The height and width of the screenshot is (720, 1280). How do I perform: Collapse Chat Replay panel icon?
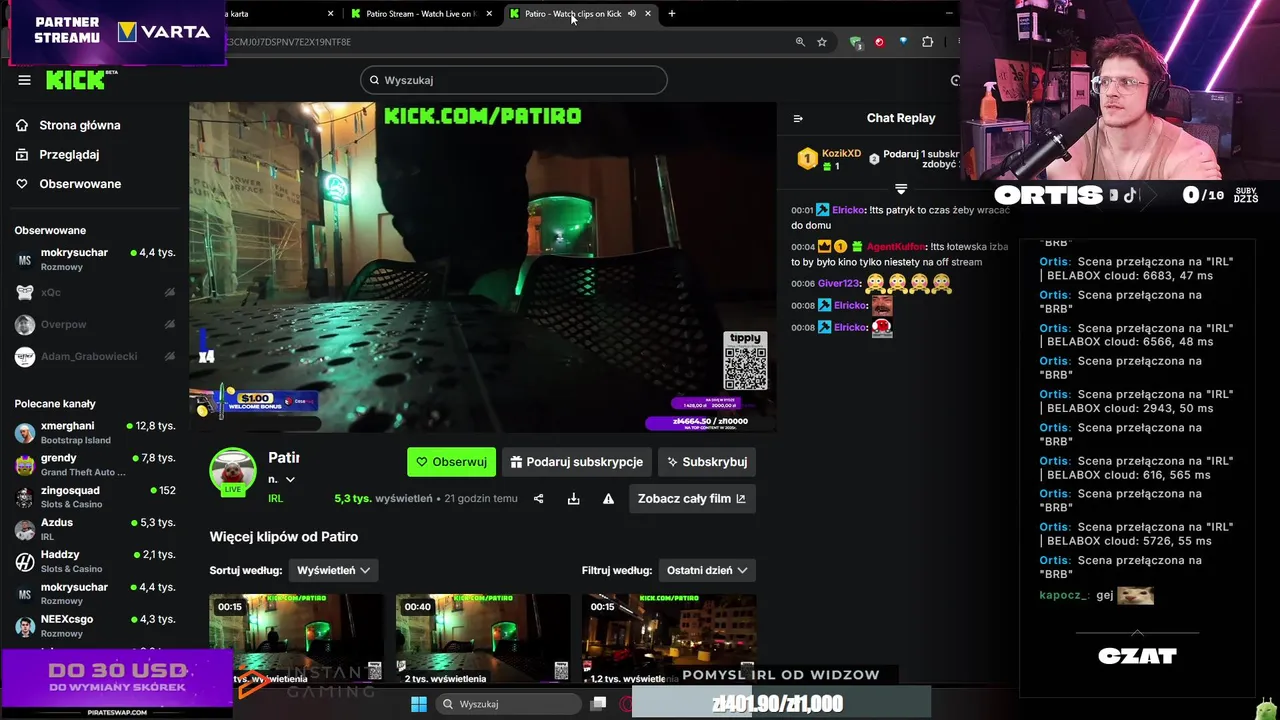pyautogui.click(x=798, y=118)
